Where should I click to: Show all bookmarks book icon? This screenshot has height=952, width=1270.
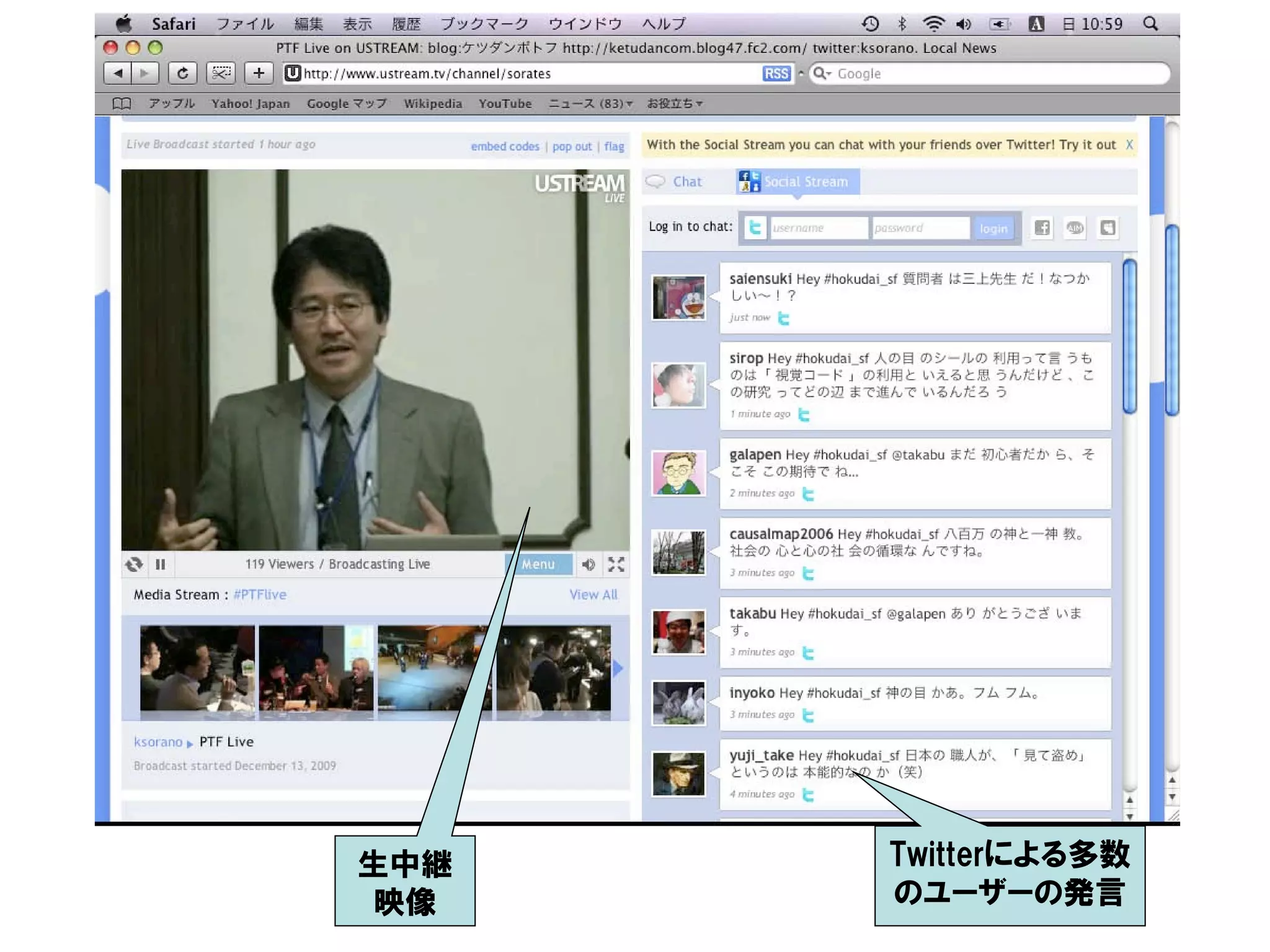(x=122, y=104)
